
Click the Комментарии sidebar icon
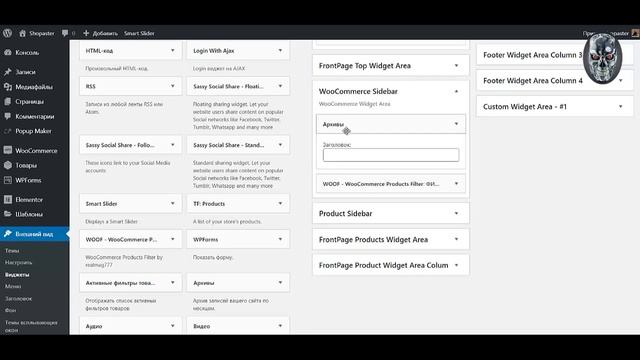(x=8, y=116)
